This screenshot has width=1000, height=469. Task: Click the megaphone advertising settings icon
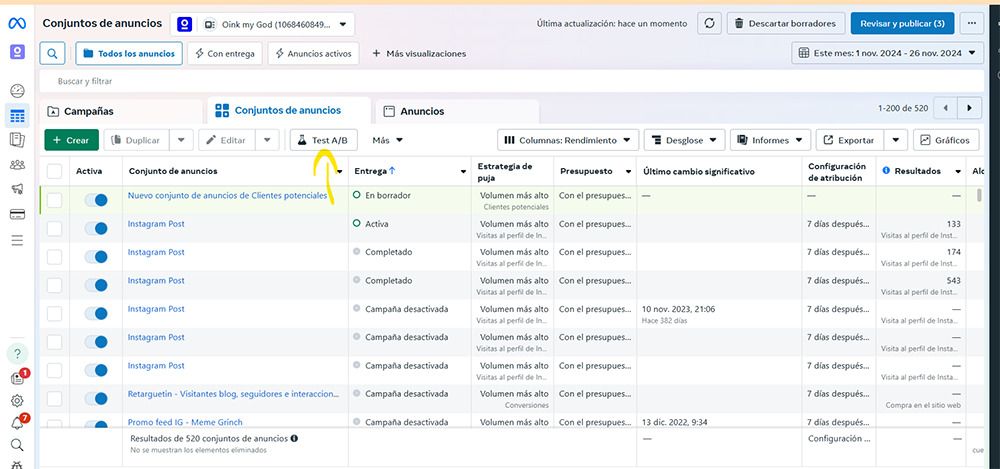coord(17,189)
